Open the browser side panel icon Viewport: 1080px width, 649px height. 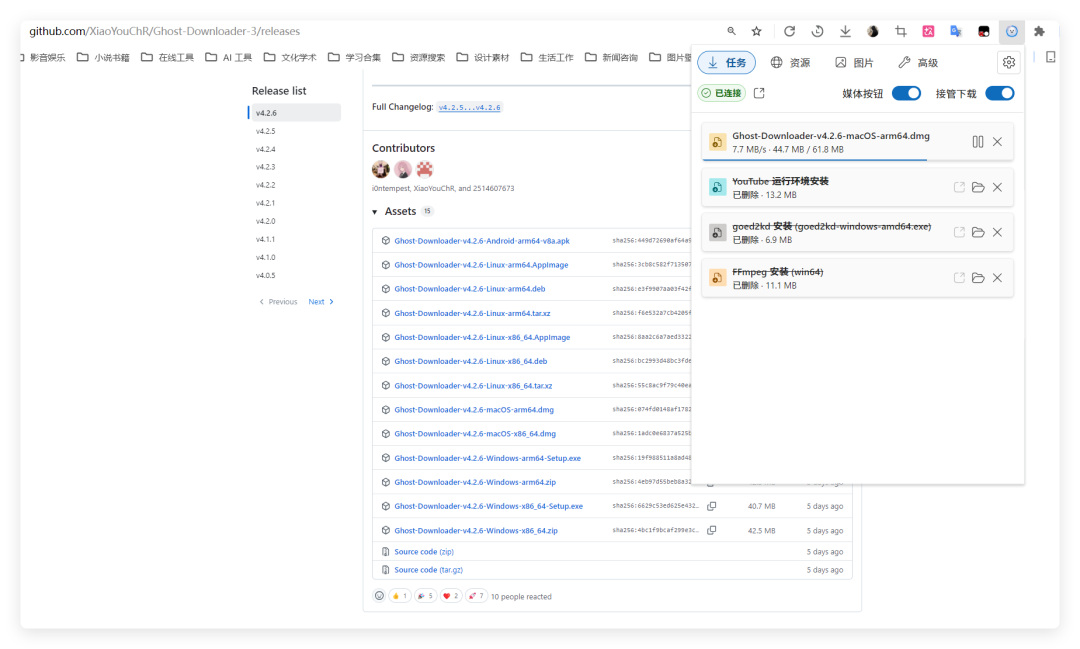[x=1050, y=57]
